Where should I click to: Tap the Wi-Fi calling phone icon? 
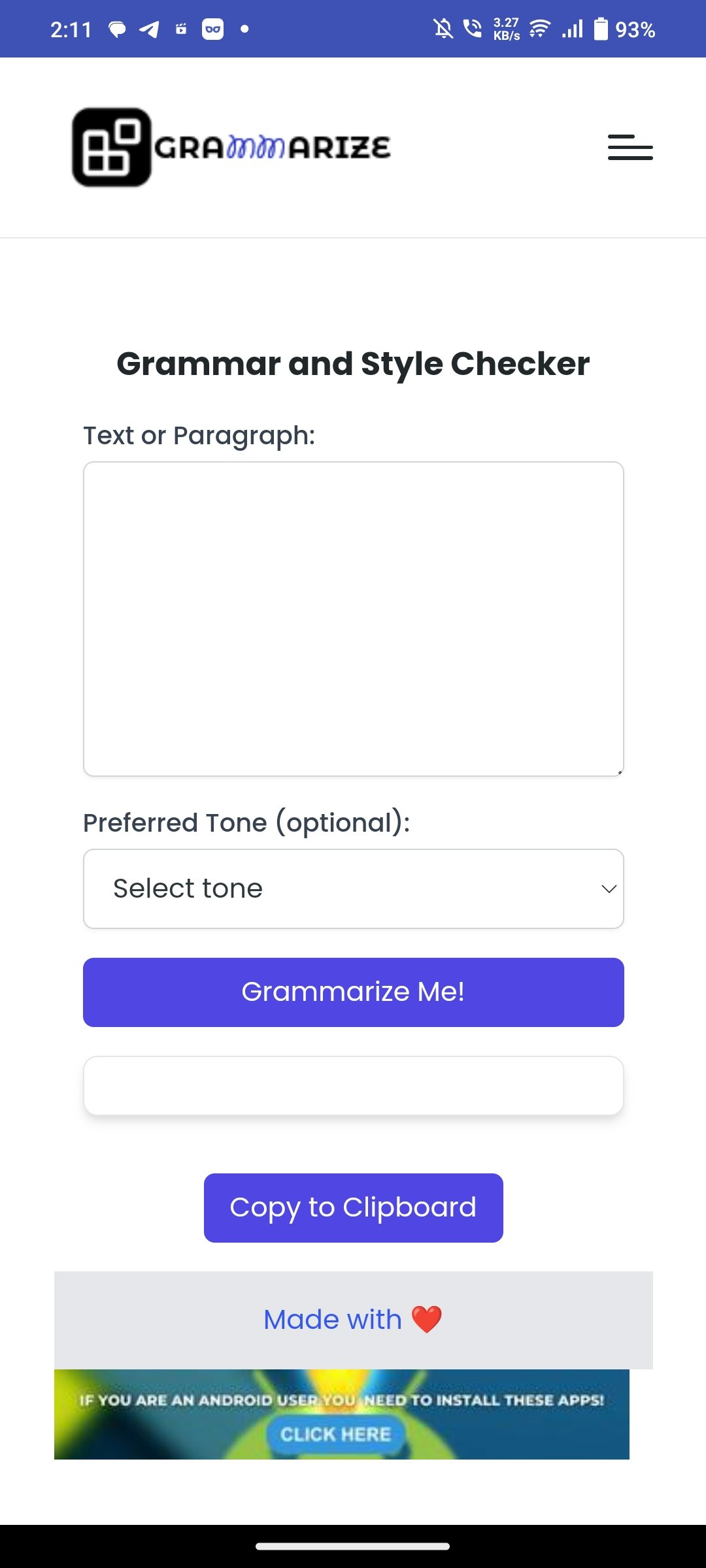click(x=472, y=29)
